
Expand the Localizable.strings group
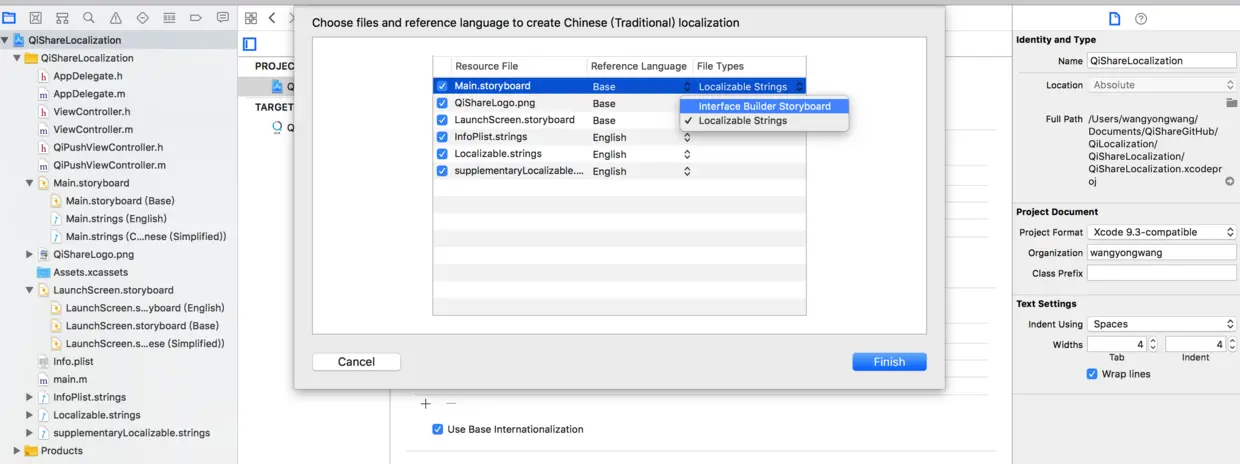click(29, 415)
